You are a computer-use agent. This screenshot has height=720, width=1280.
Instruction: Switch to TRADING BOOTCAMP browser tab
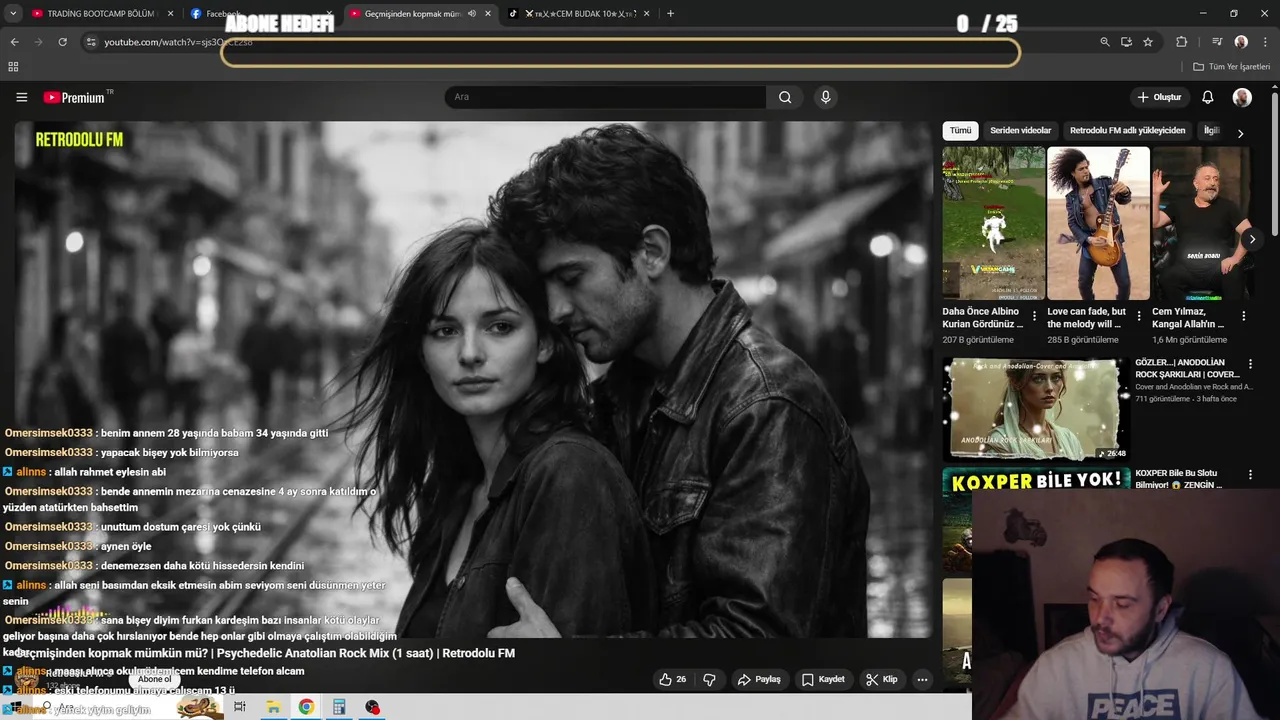(94, 14)
